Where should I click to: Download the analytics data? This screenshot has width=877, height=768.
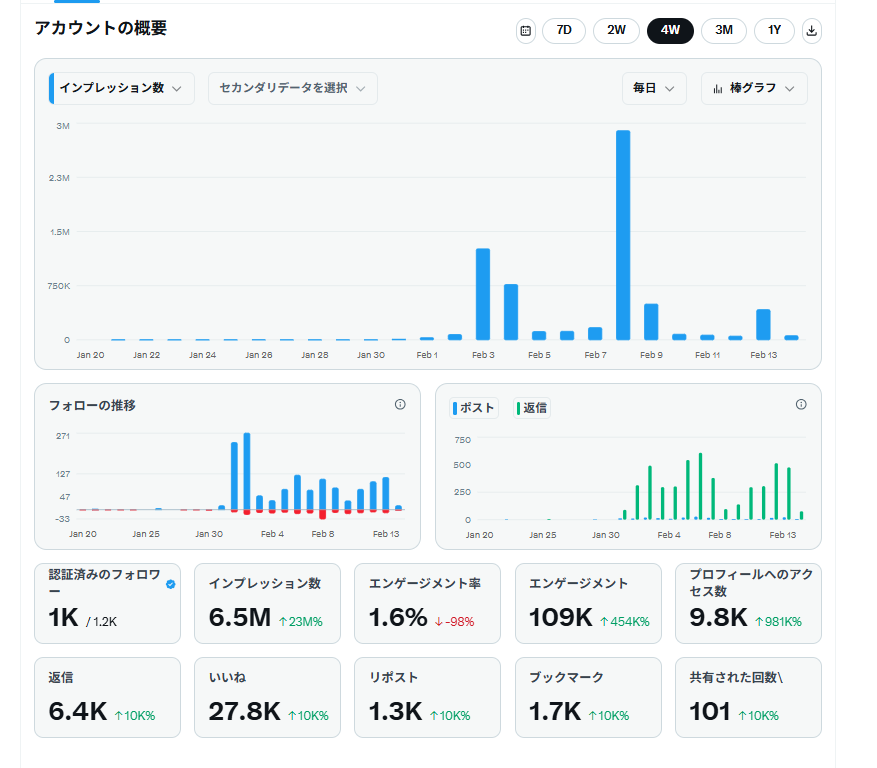pos(812,31)
